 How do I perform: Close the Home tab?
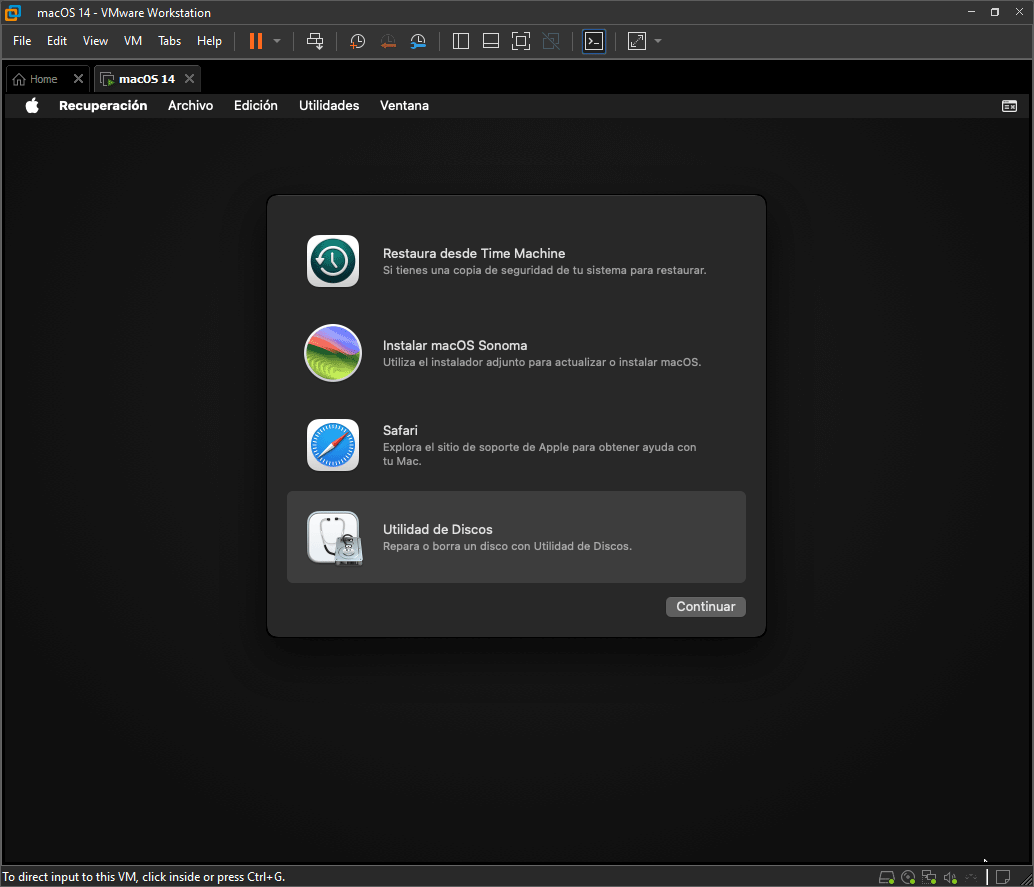pyautogui.click(x=78, y=78)
